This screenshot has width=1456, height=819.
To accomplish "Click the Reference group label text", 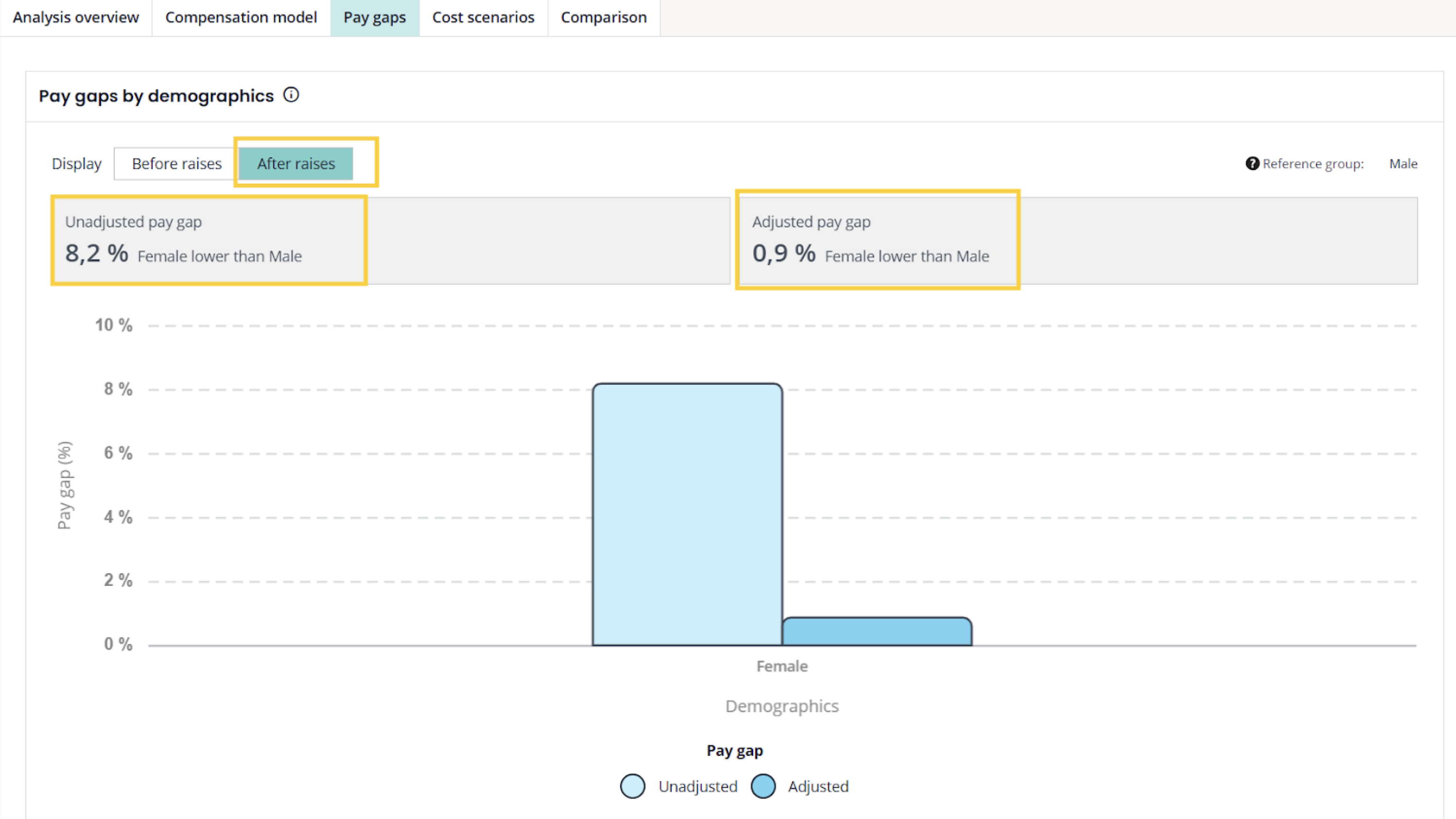I will [1313, 164].
